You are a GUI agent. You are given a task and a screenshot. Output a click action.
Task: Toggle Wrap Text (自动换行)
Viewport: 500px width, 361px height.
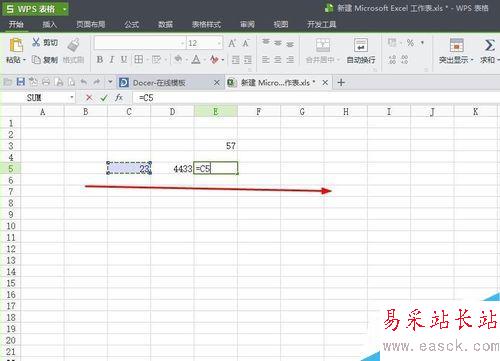(x=361, y=50)
